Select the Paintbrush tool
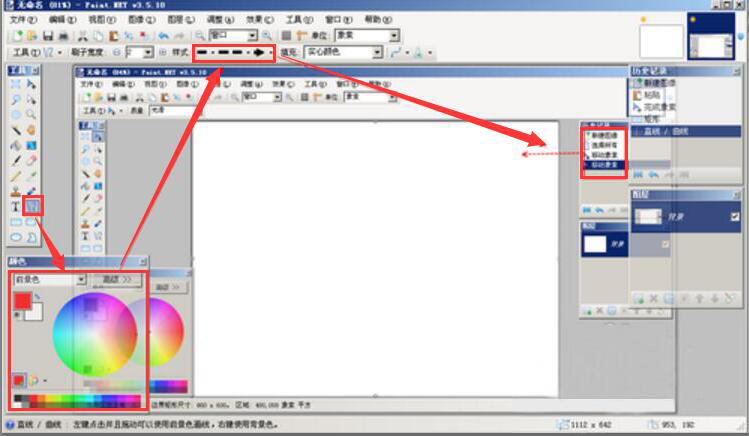This screenshot has height=436, width=749. coord(16,160)
